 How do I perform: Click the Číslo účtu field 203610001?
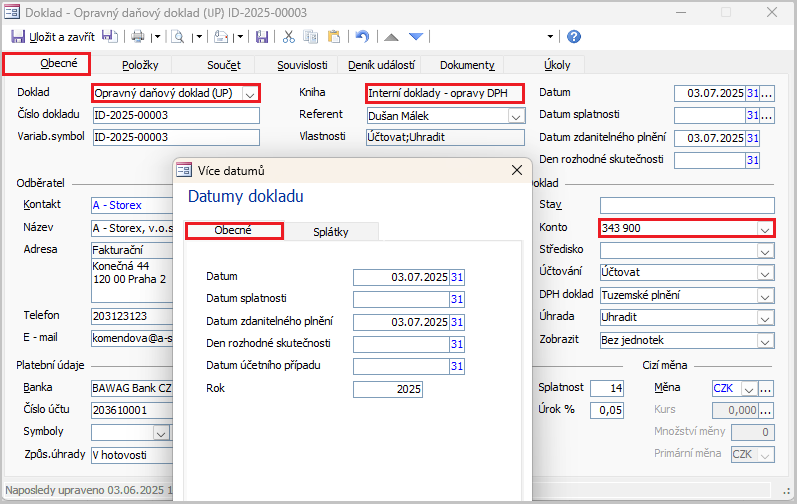132,410
